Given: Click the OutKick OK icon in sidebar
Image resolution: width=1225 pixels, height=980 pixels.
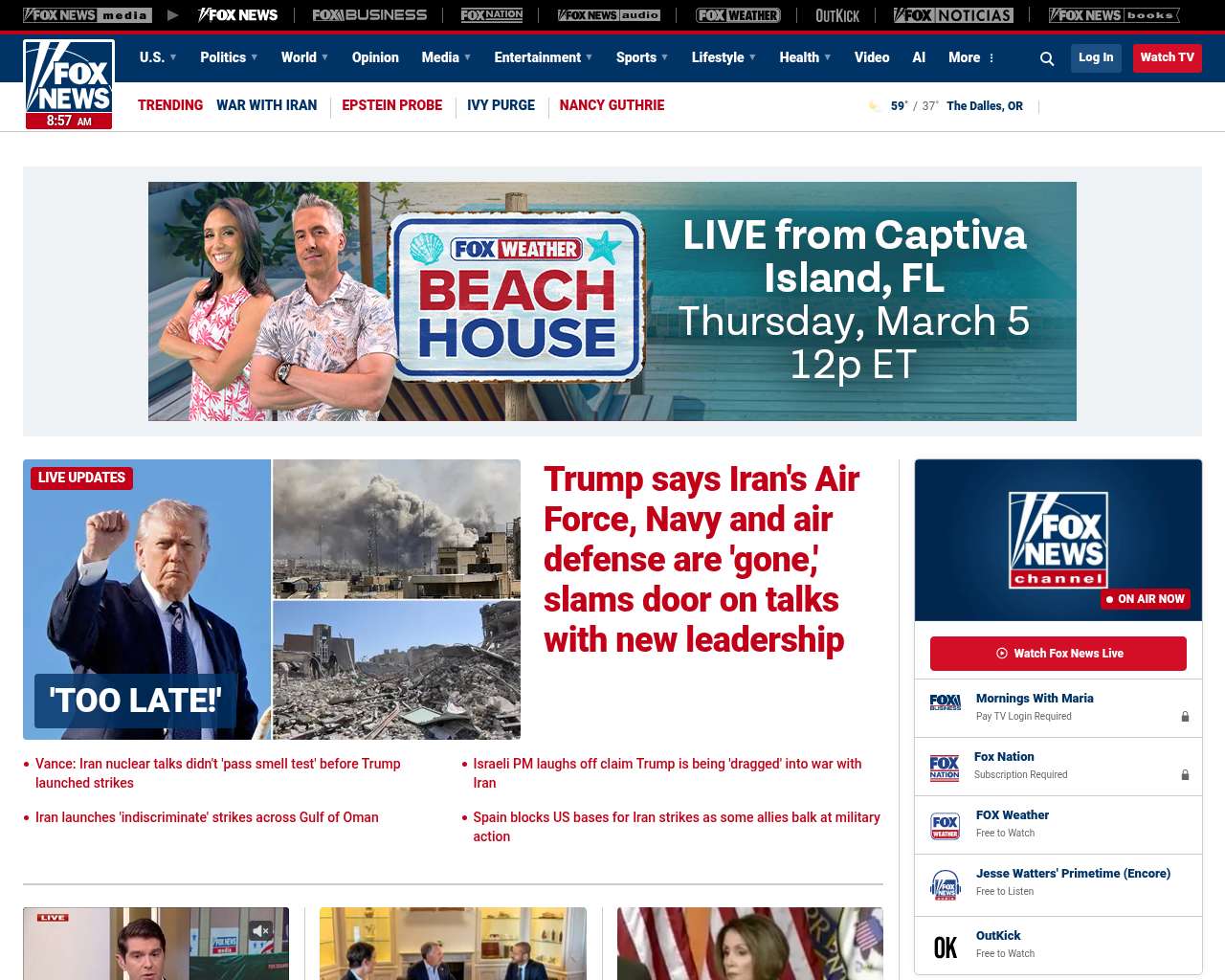Looking at the screenshot, I should click(x=946, y=947).
